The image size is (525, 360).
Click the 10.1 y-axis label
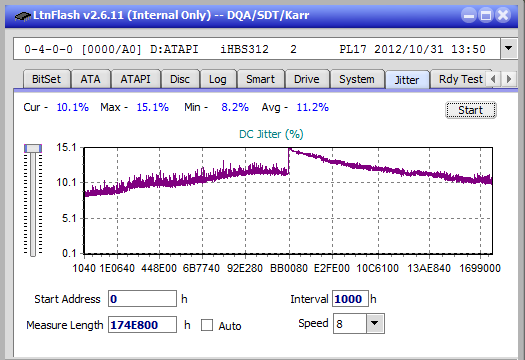click(x=66, y=183)
